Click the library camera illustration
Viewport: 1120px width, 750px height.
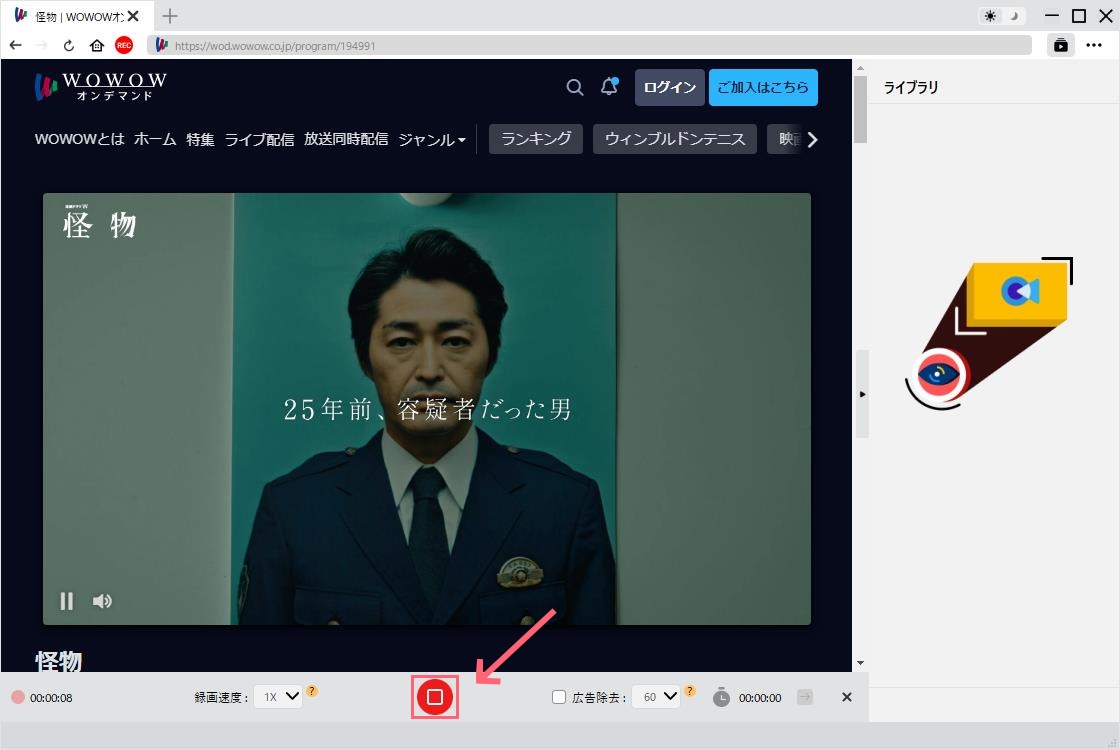pos(989,334)
